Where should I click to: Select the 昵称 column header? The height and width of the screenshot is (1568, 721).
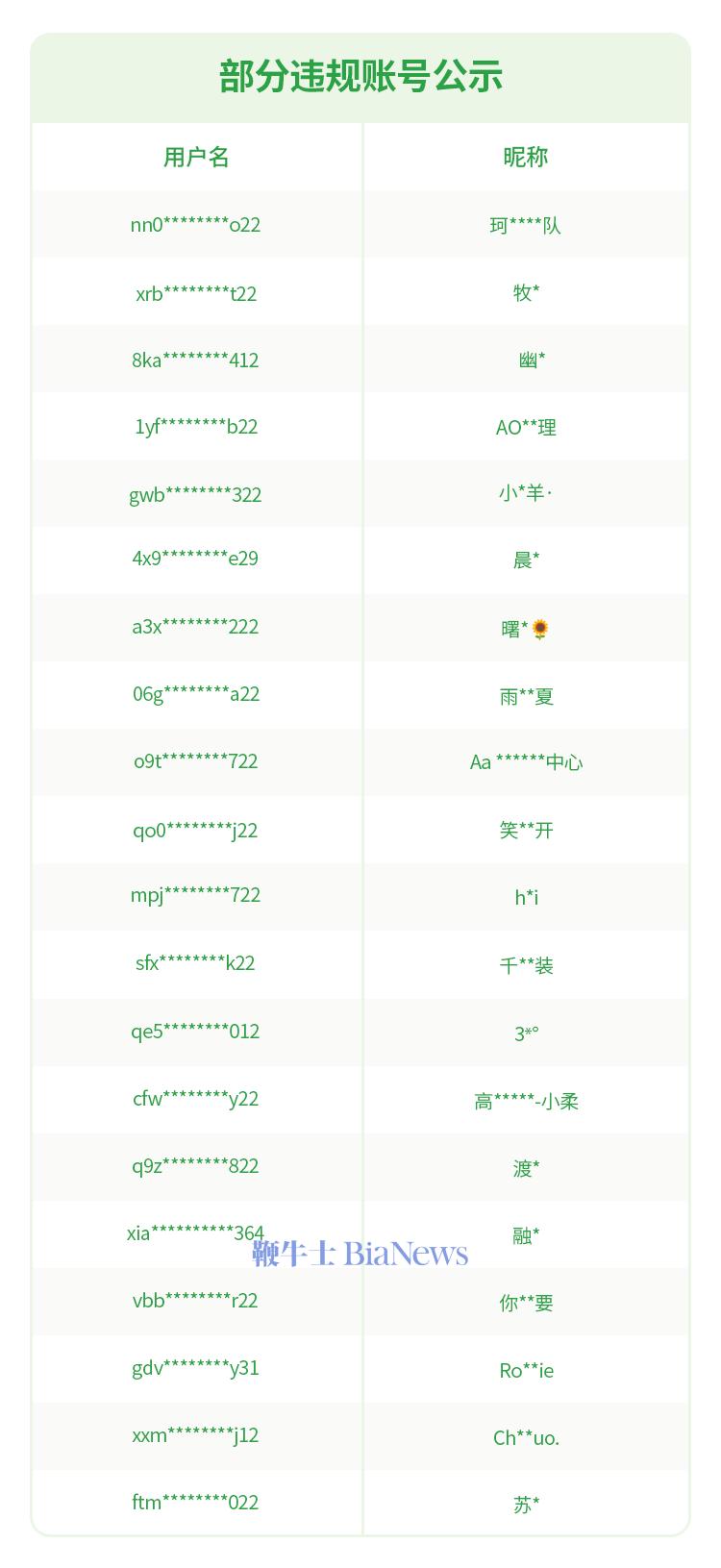526,157
